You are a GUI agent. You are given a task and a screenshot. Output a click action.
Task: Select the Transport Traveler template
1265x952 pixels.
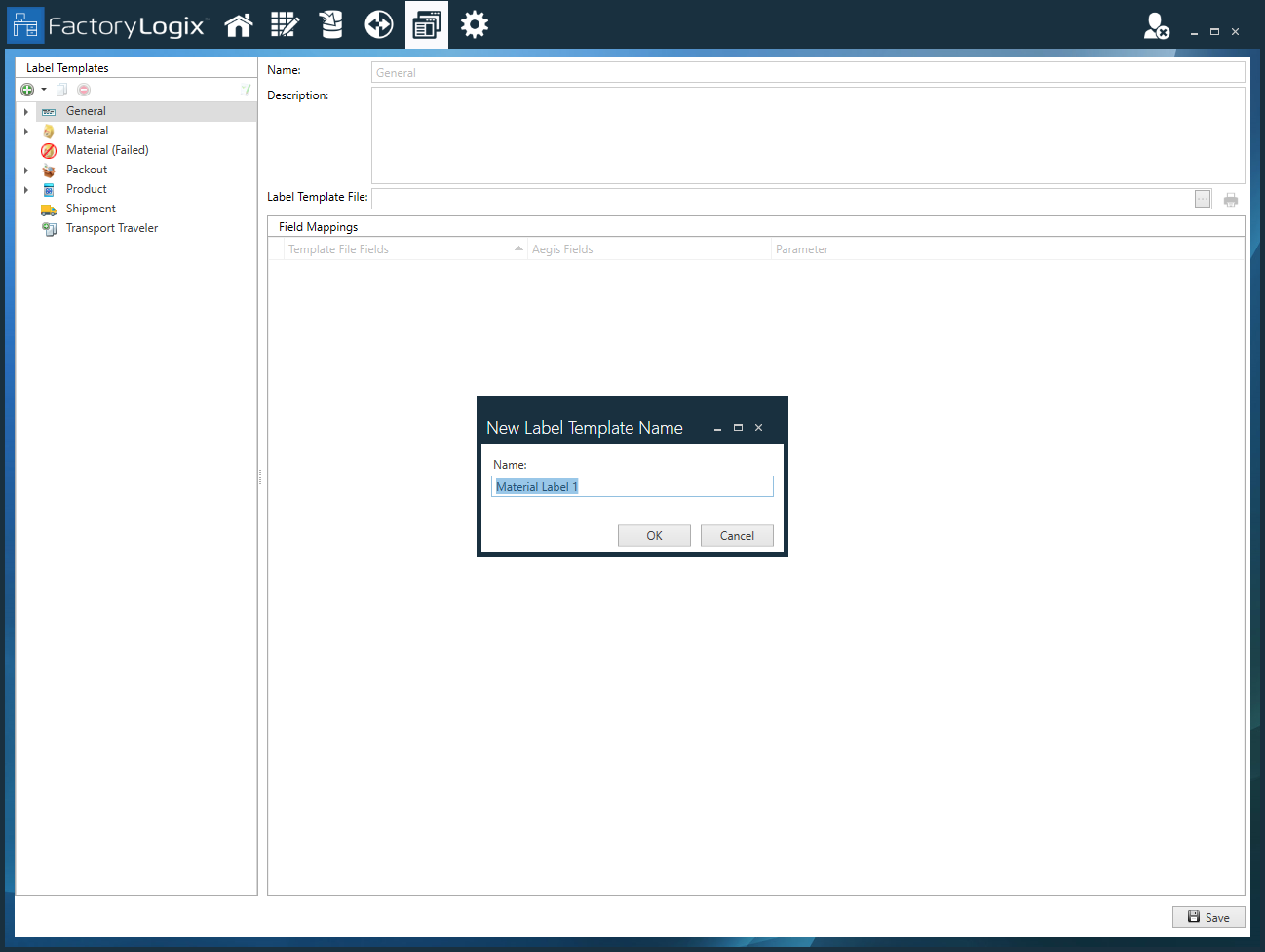(x=113, y=227)
